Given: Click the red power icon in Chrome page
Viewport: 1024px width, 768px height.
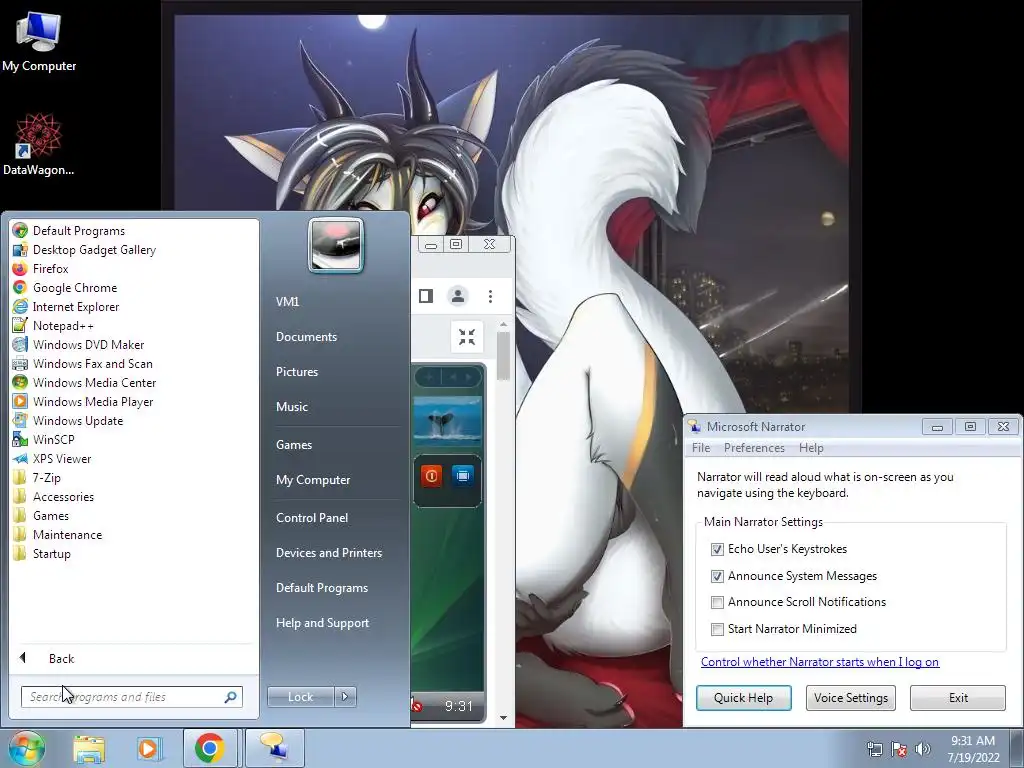Looking at the screenshot, I should pyautogui.click(x=432, y=476).
